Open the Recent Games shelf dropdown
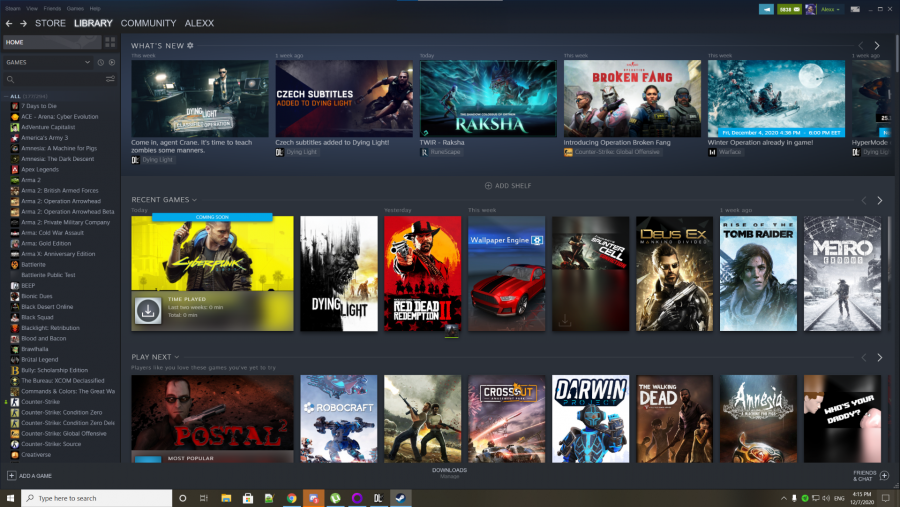Viewport: 900px width, 507px height. [194, 200]
